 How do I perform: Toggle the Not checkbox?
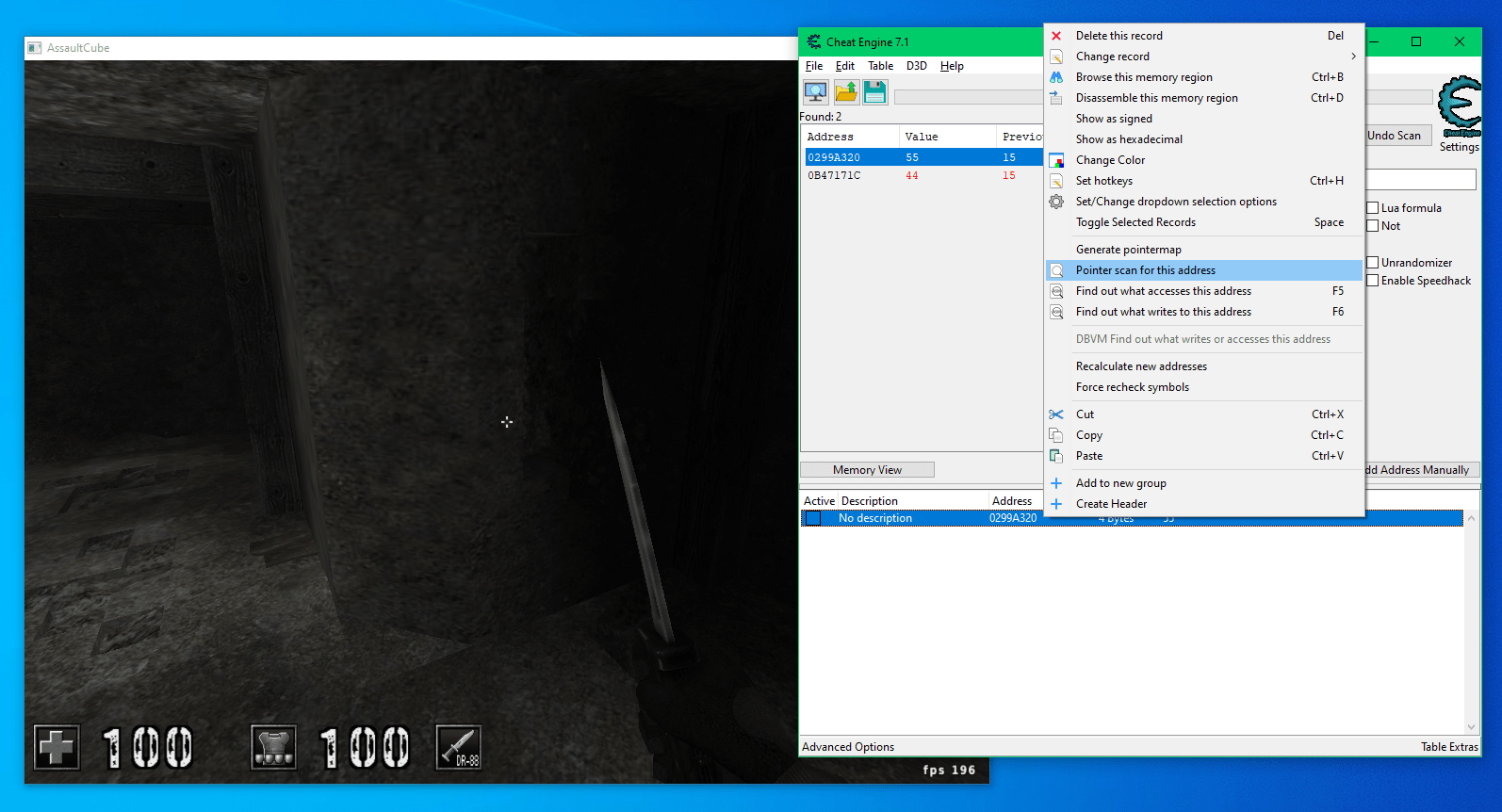[1373, 226]
